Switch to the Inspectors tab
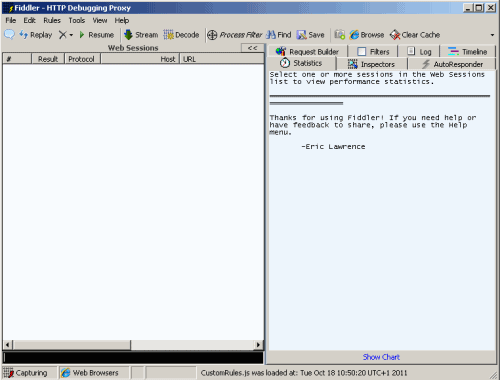The height and width of the screenshot is (380, 500). coord(372,64)
